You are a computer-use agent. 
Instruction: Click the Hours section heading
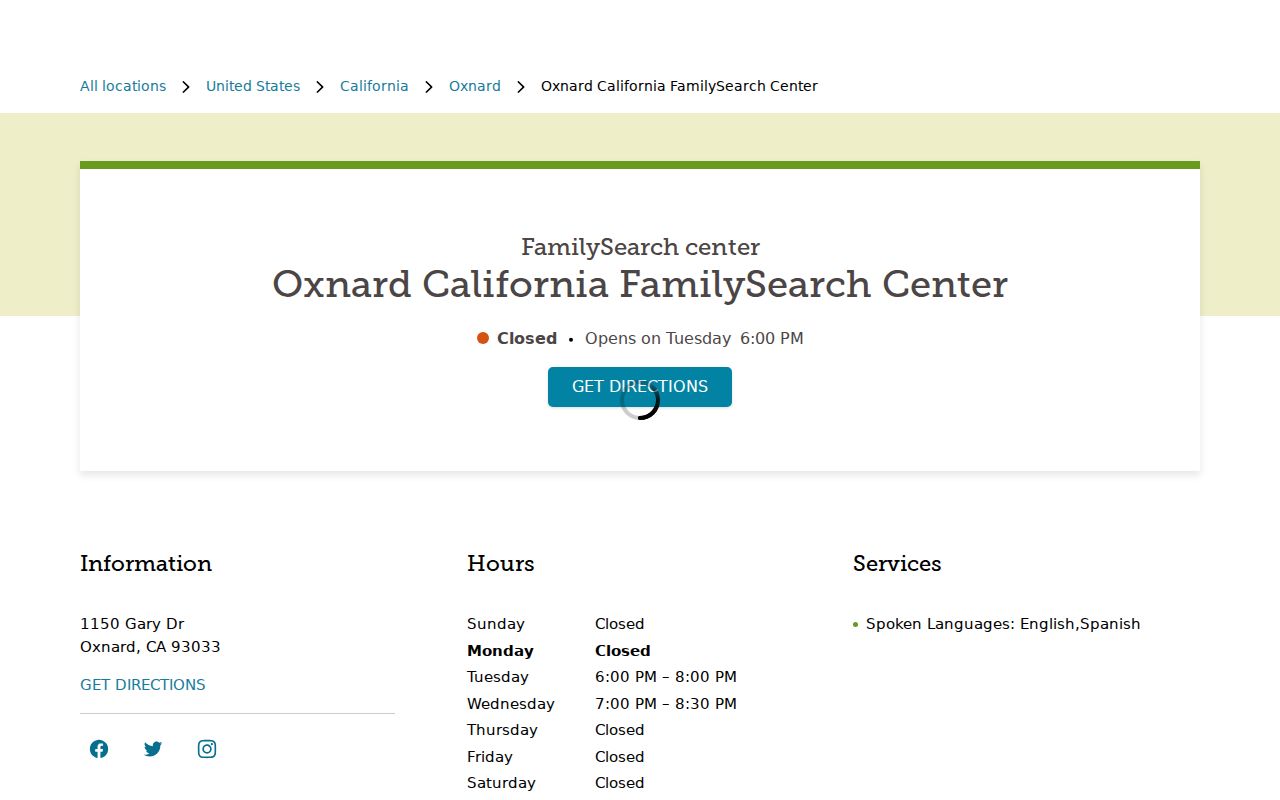[501, 564]
